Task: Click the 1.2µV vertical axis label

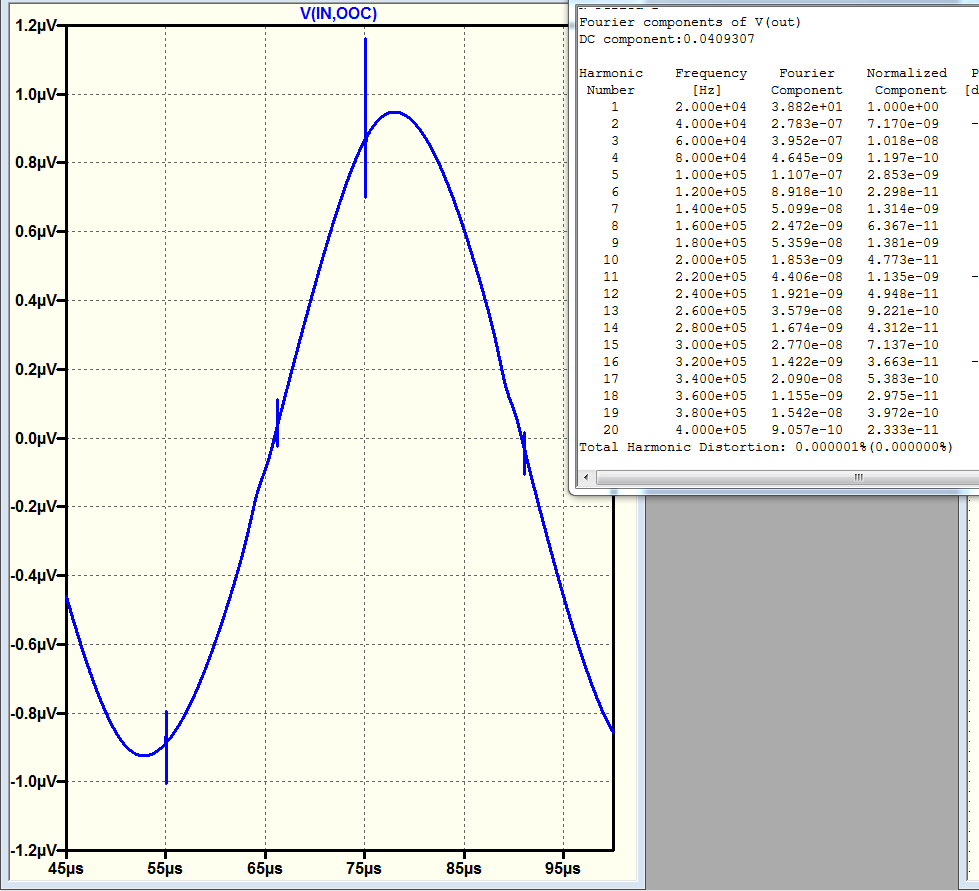Action: click(36, 26)
